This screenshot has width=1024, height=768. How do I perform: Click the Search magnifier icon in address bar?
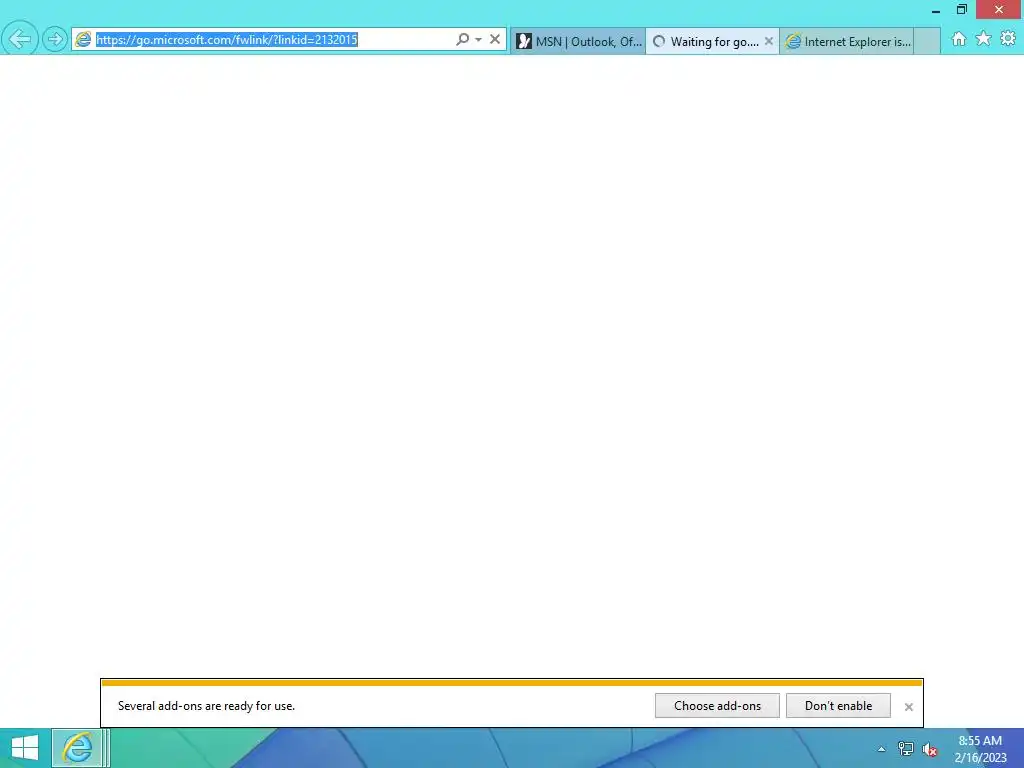[x=462, y=40]
